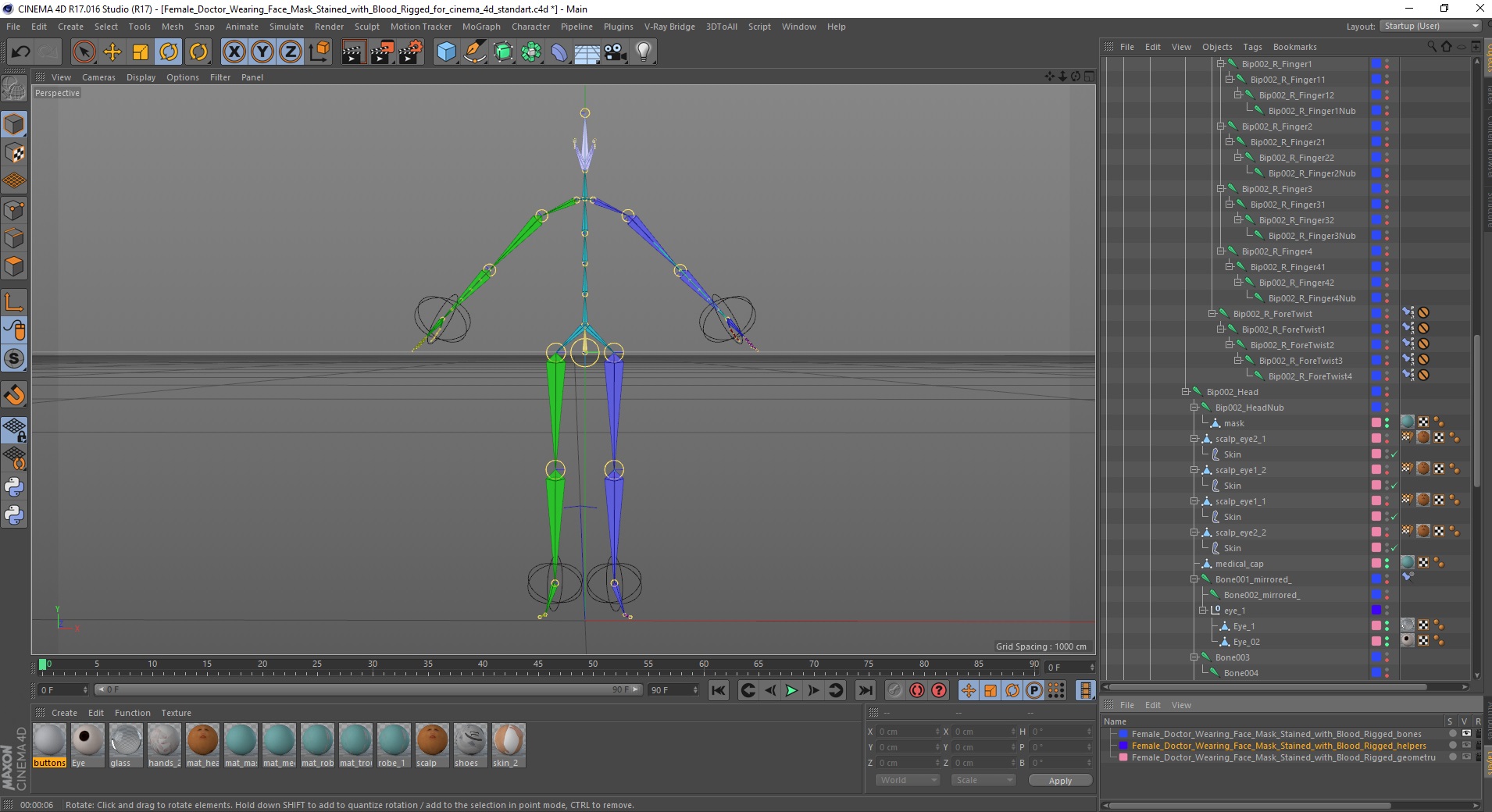1492x812 pixels.
Task: Open viewport Cameras menu
Action: coord(98,77)
